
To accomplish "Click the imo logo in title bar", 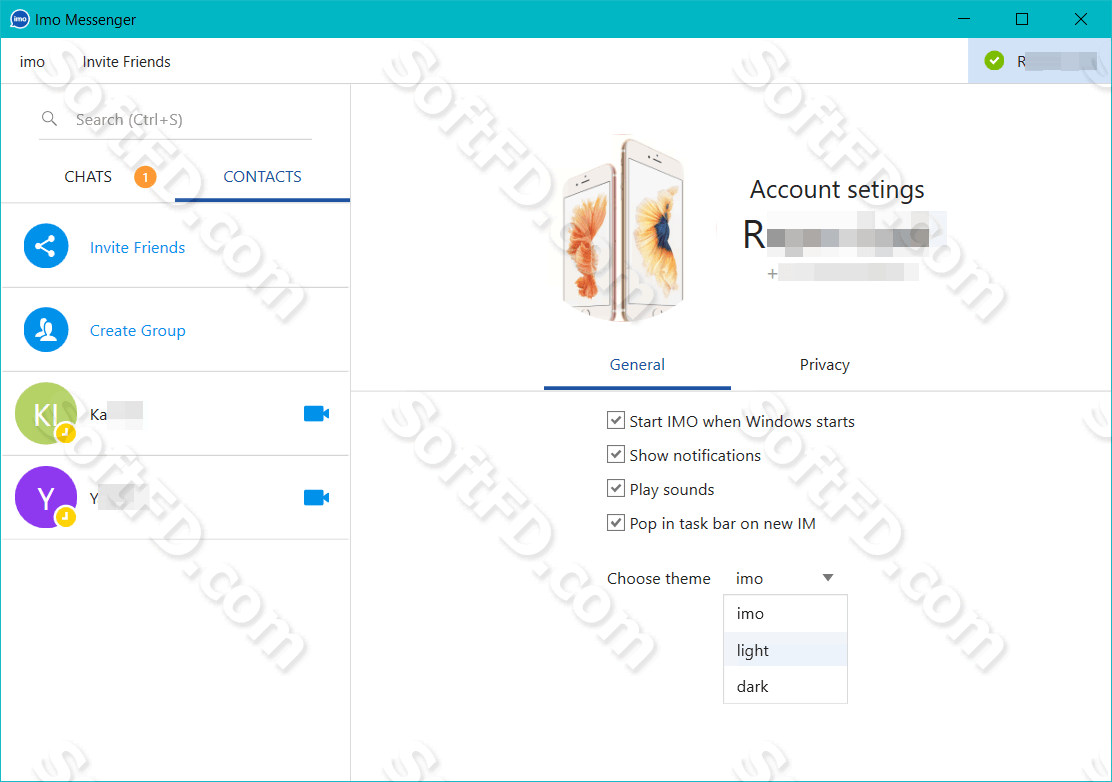I will (20, 19).
